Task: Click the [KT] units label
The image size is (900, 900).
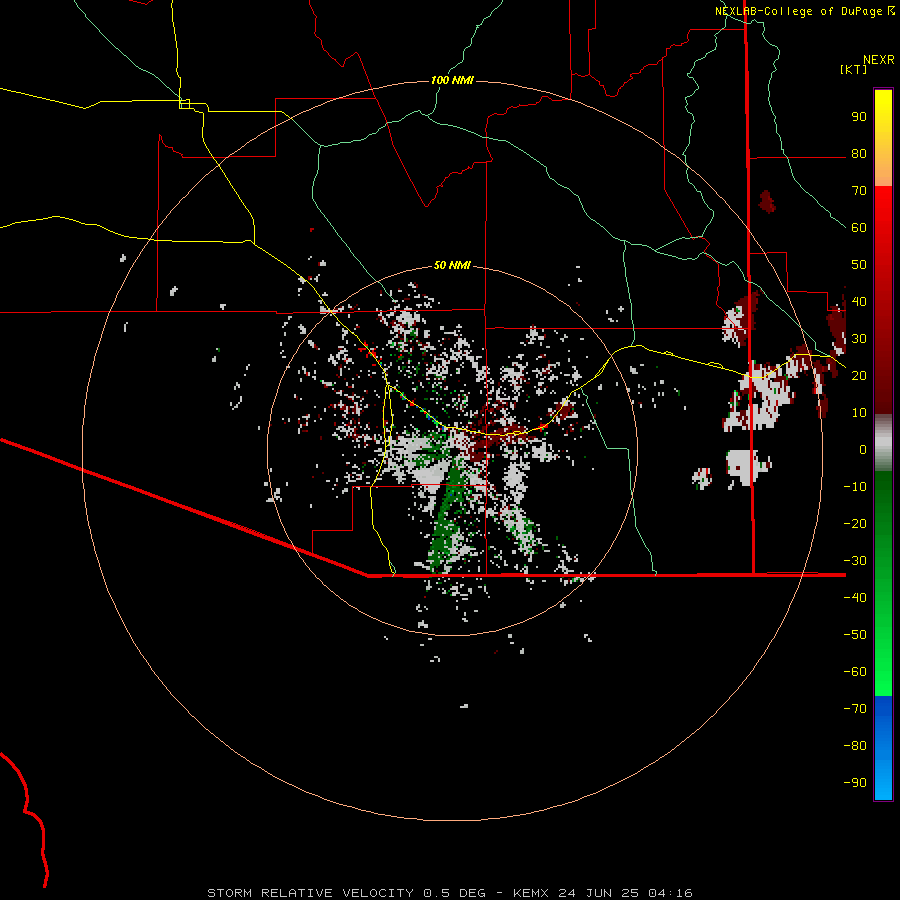Action: 853,69
